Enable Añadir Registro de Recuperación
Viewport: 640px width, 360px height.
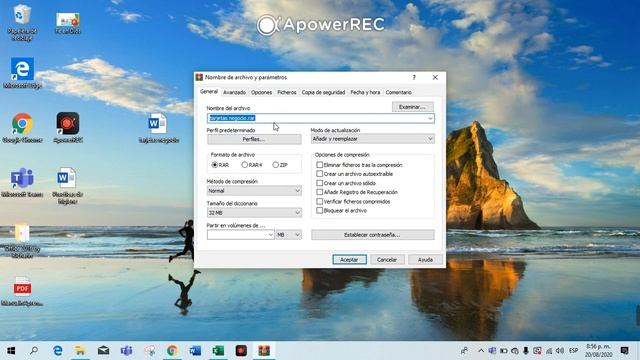tap(320, 192)
